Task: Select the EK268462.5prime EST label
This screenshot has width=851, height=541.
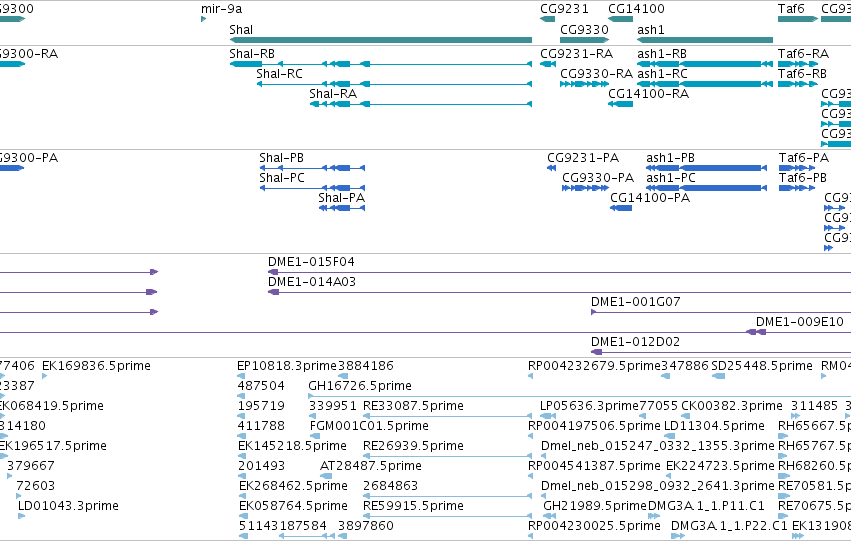Action: pos(293,486)
